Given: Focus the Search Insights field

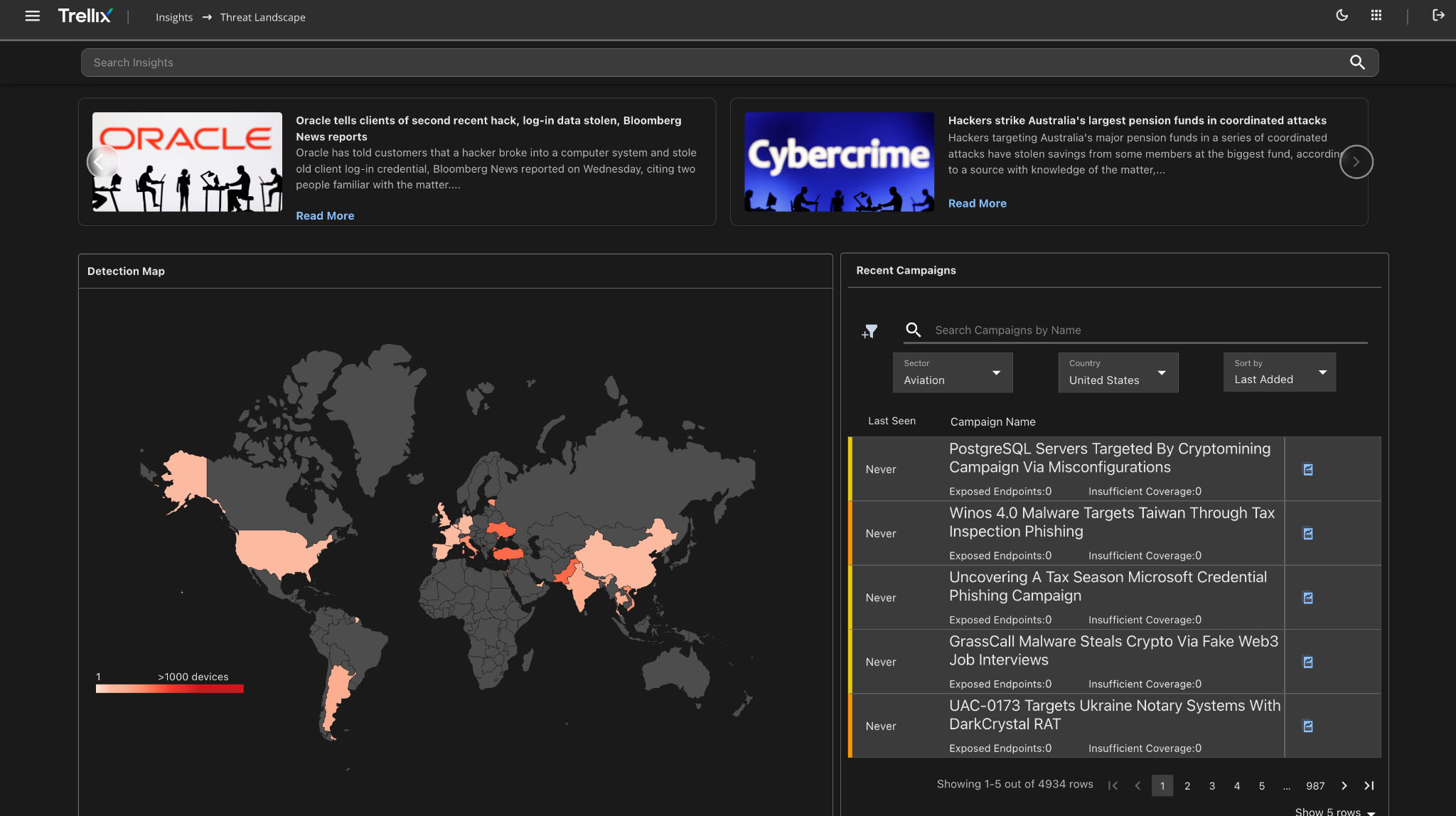Looking at the screenshot, I should (729, 63).
